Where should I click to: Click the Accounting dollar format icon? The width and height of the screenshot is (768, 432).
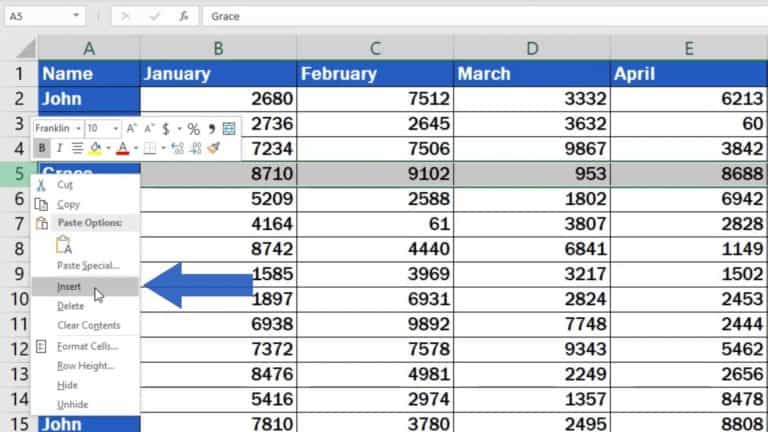click(x=166, y=129)
